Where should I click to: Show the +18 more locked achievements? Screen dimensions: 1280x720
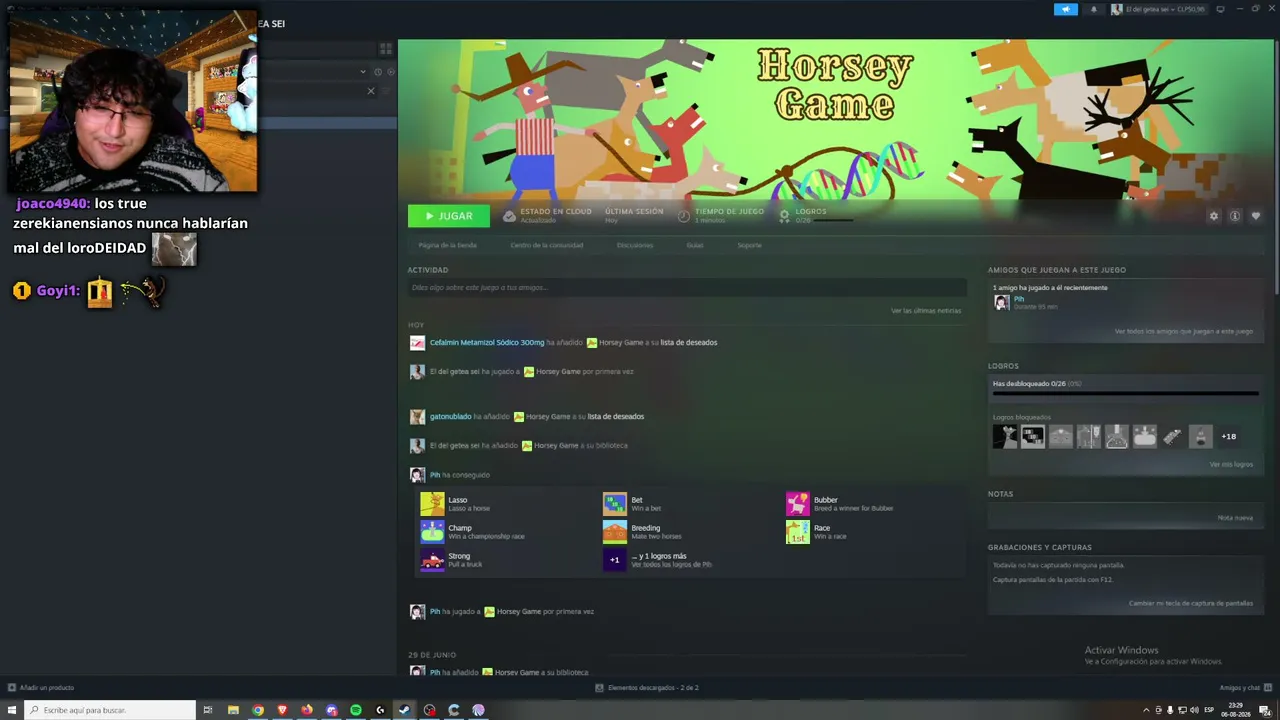tap(1228, 436)
